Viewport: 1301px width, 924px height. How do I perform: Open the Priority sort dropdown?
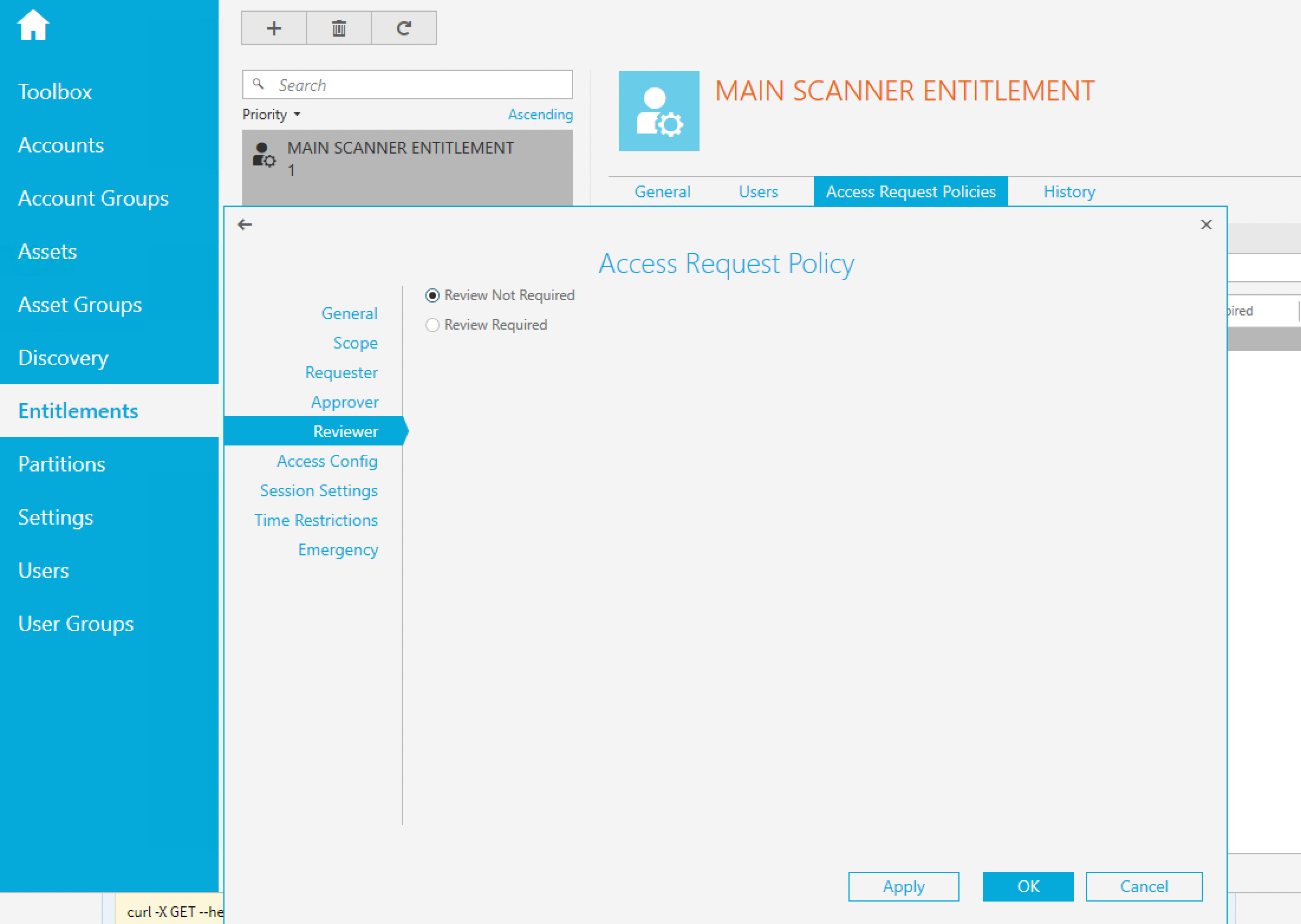click(272, 115)
